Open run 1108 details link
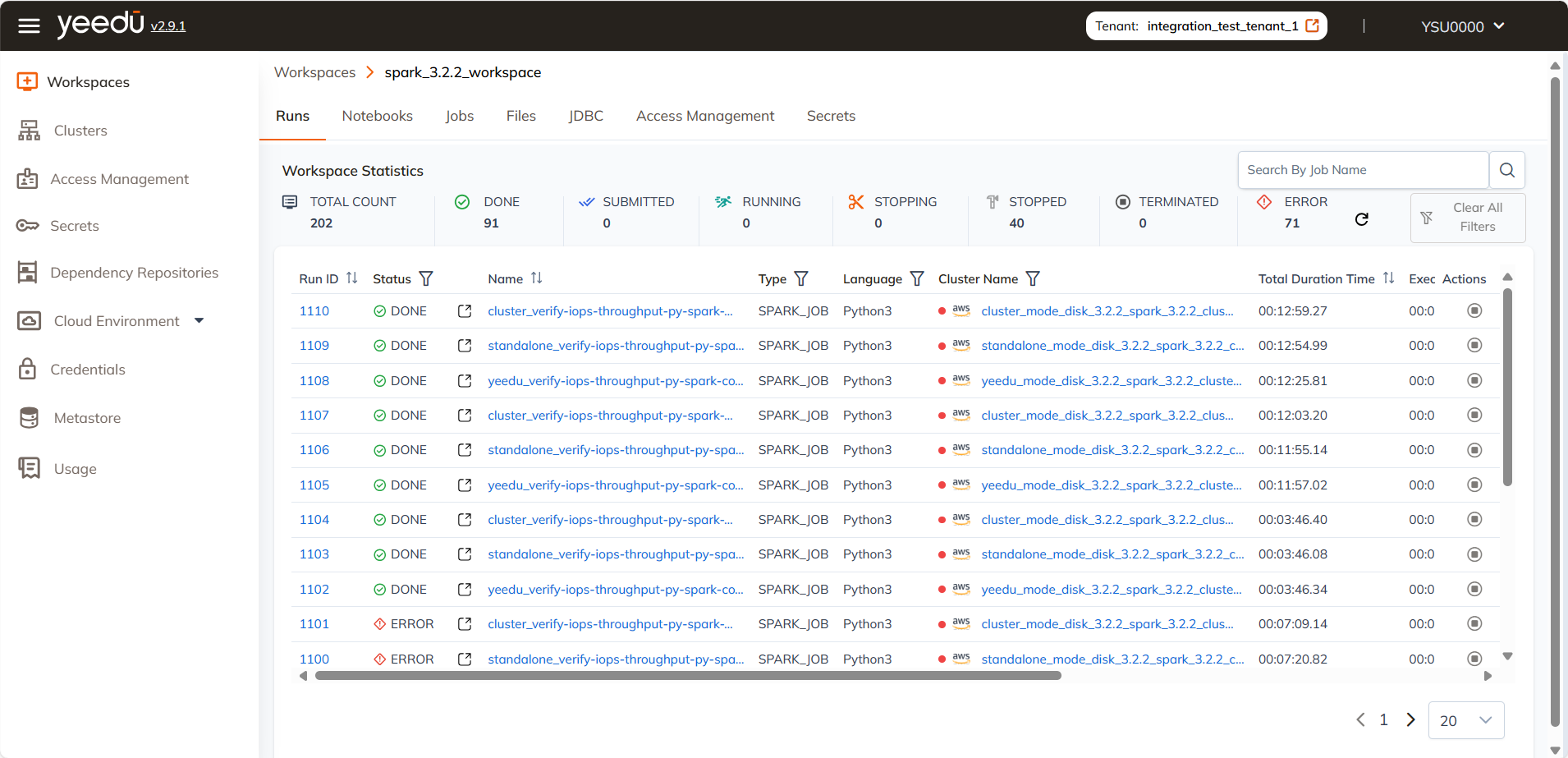 point(314,380)
